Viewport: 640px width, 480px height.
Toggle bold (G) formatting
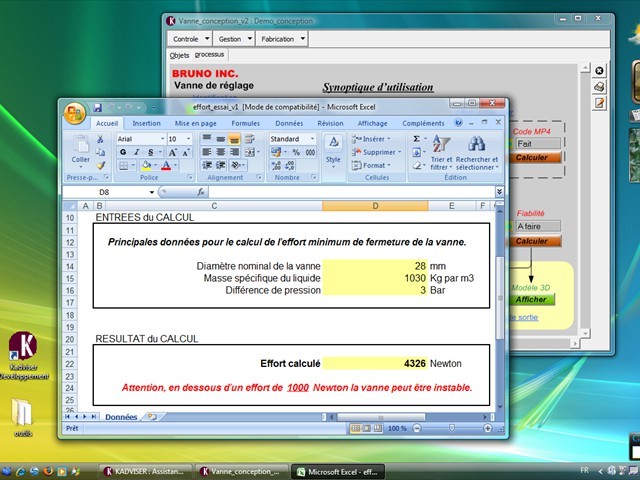pyautogui.click(x=123, y=152)
